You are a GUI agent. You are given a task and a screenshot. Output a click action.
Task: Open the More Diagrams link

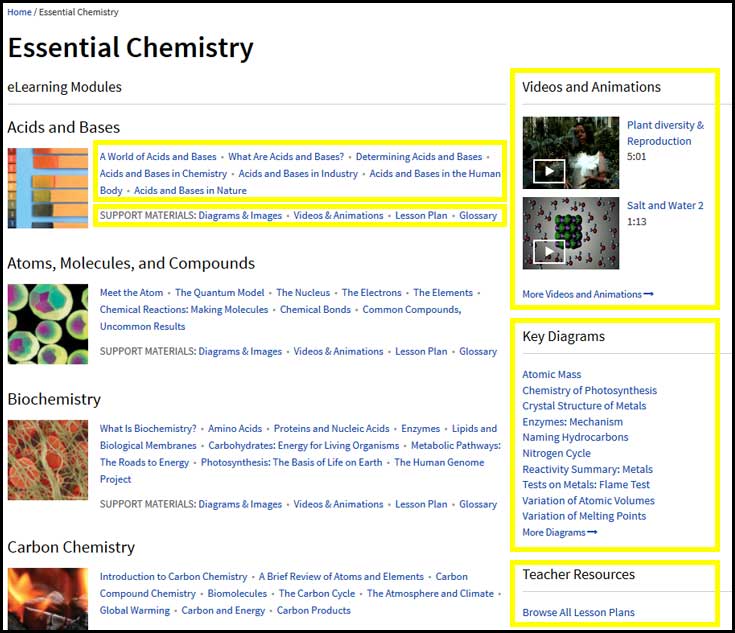[559, 532]
